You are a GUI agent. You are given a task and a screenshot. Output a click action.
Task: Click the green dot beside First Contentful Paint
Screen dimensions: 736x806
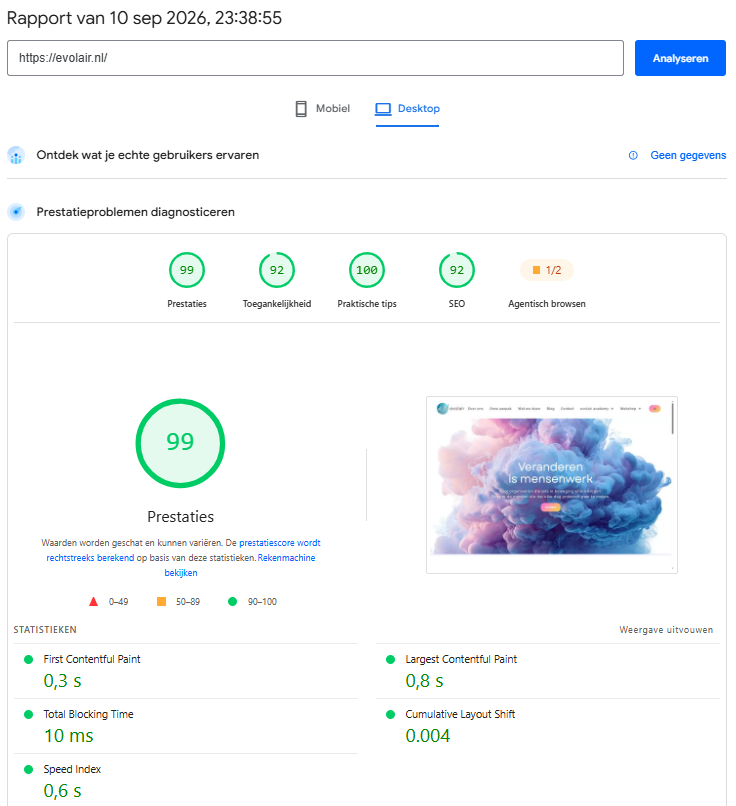tap(29, 659)
